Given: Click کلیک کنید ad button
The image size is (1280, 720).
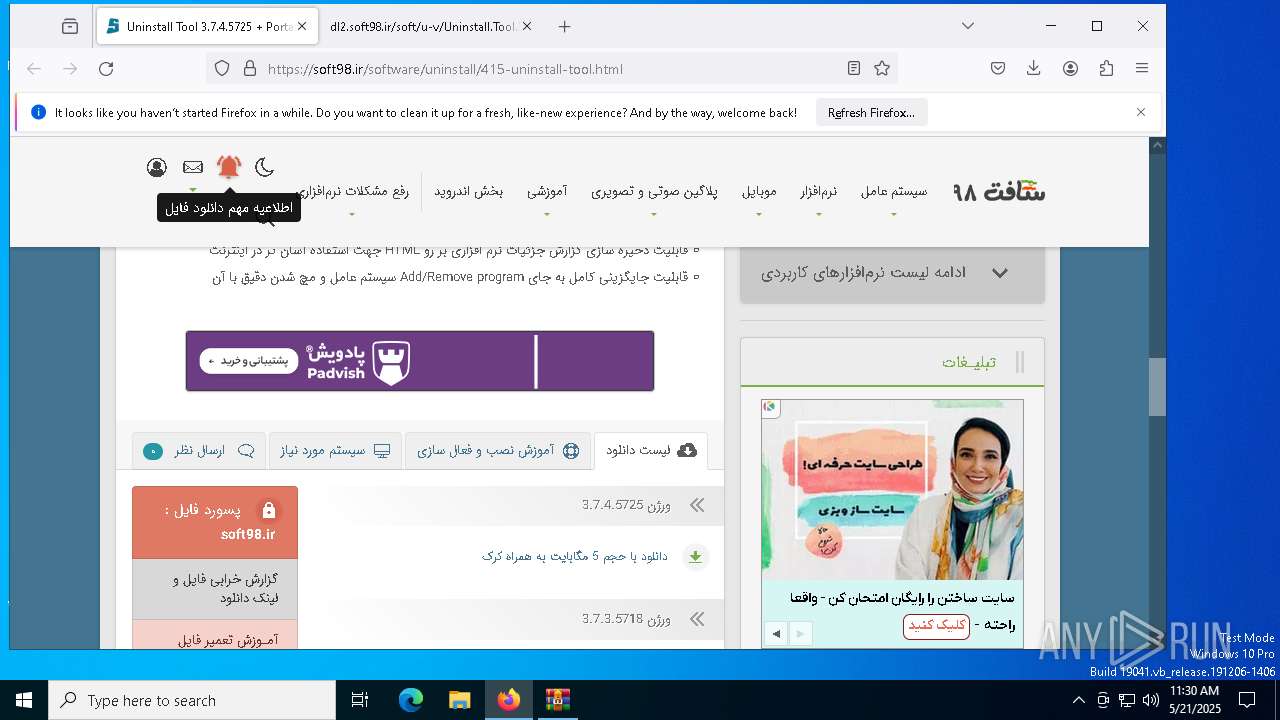Looking at the screenshot, I should coord(936,625).
